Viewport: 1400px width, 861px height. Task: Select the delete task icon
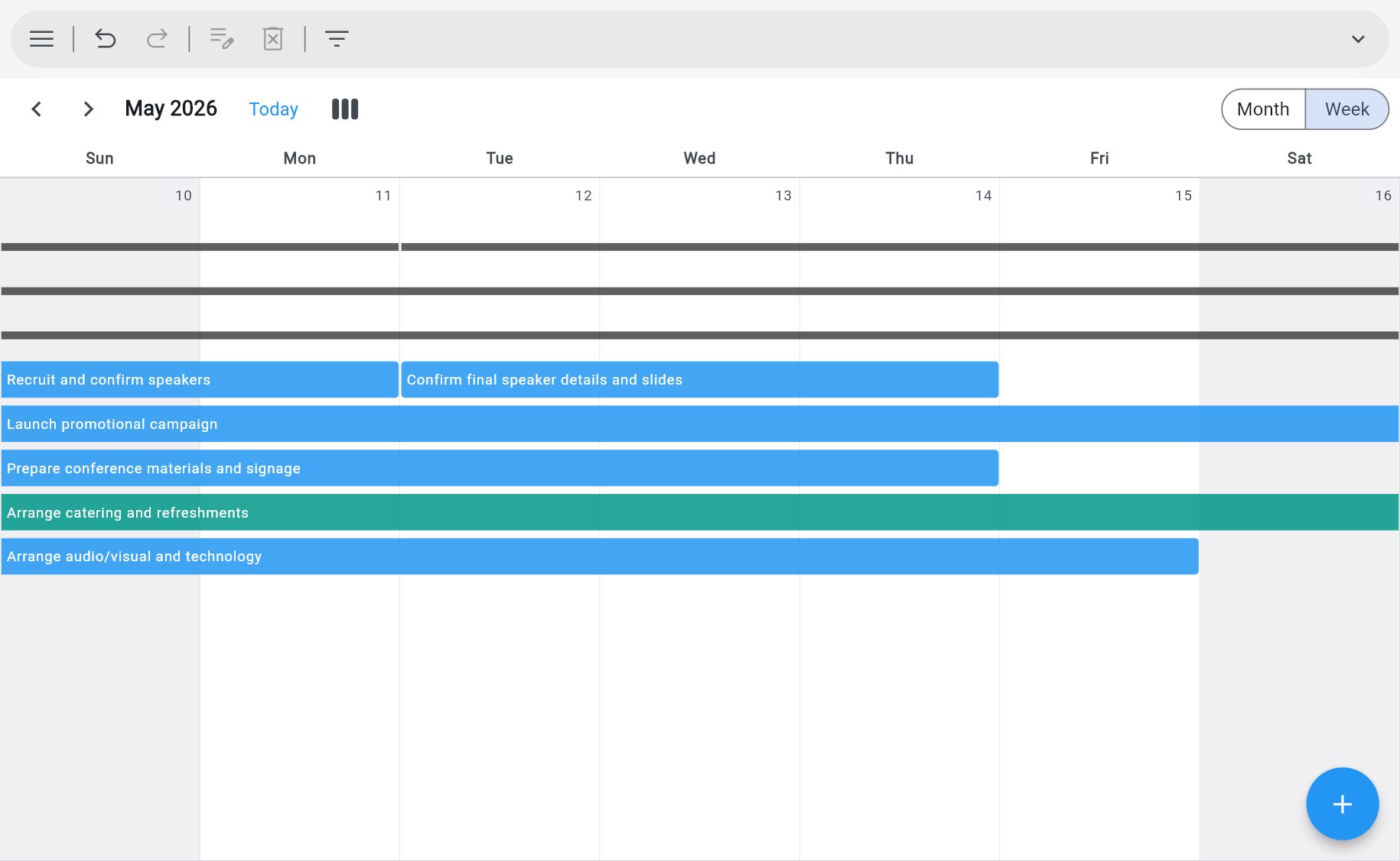(273, 38)
